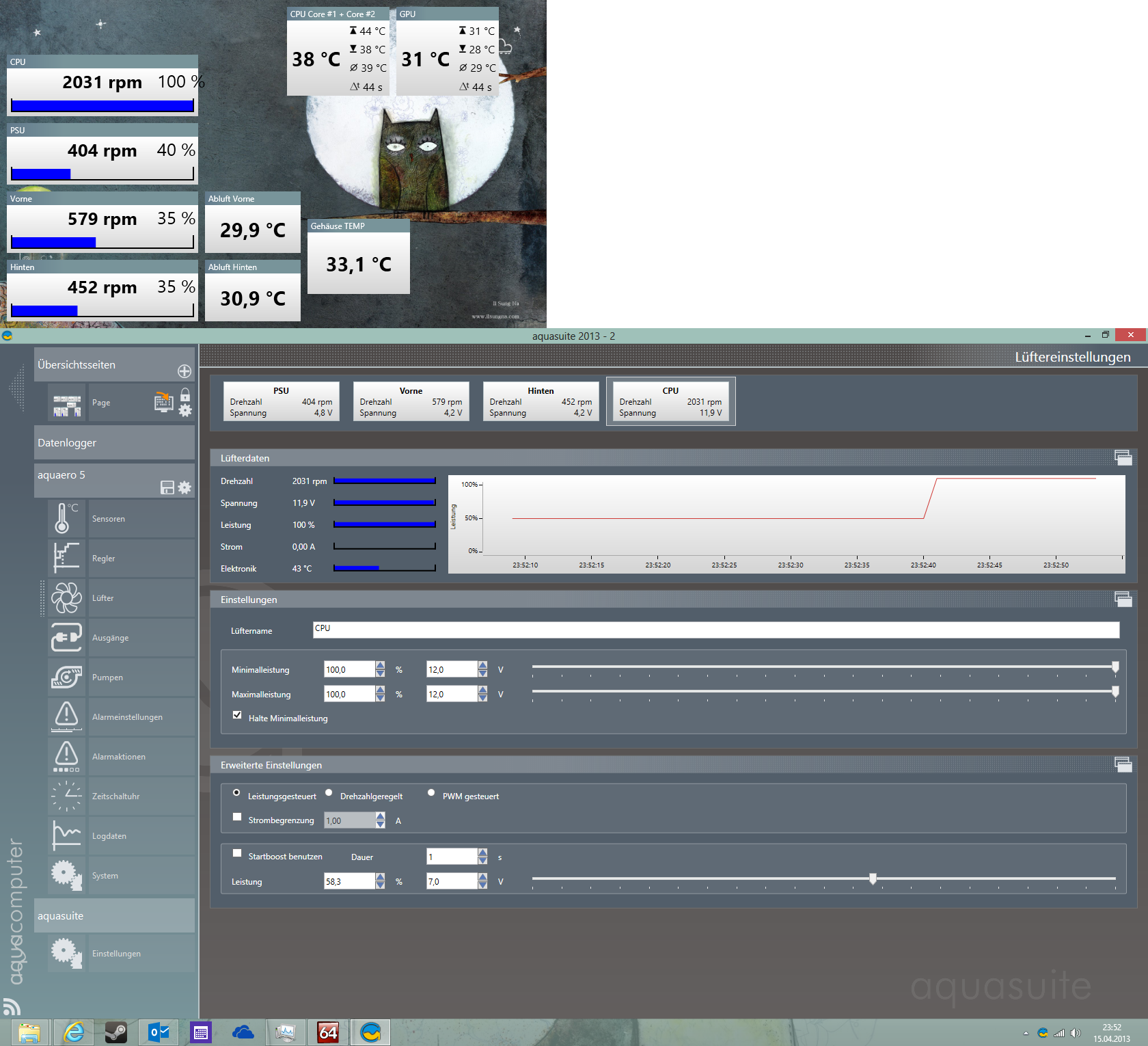The height and width of the screenshot is (1046, 1148).
Task: Uncheck Halte Minimalleistung checkbox
Action: pos(237,715)
